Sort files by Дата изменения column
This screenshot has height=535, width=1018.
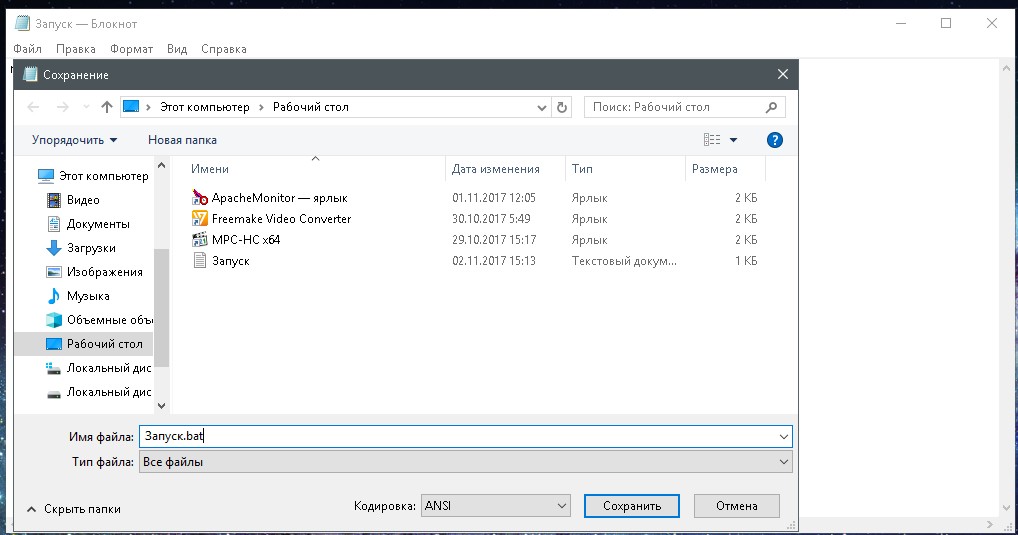[496, 169]
